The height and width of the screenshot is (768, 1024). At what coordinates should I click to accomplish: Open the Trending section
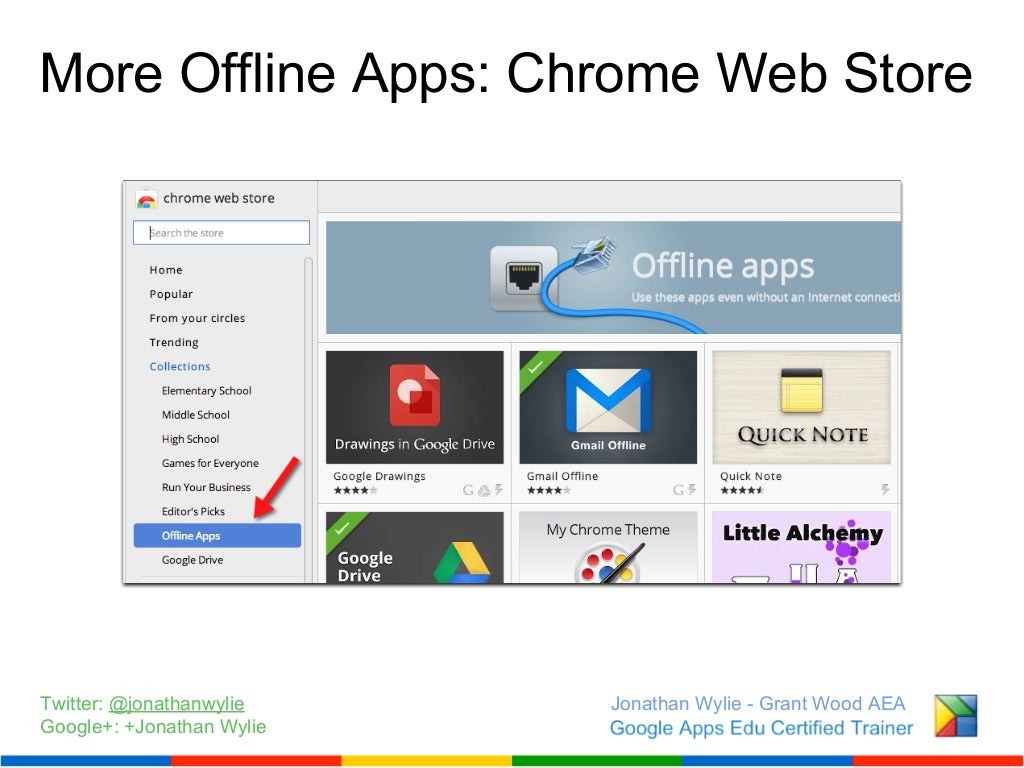point(174,342)
